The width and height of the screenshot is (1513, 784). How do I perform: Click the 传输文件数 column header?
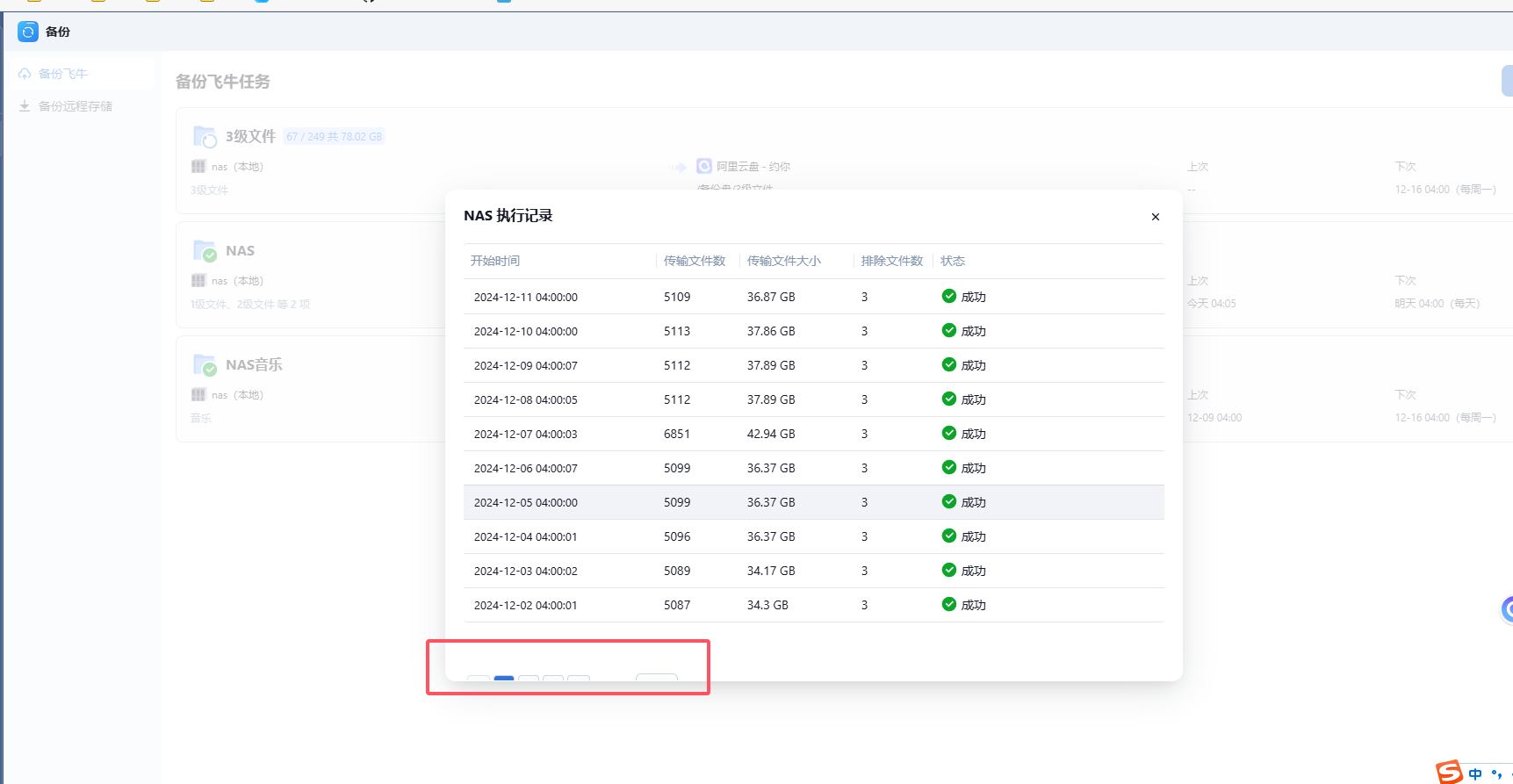click(x=695, y=261)
